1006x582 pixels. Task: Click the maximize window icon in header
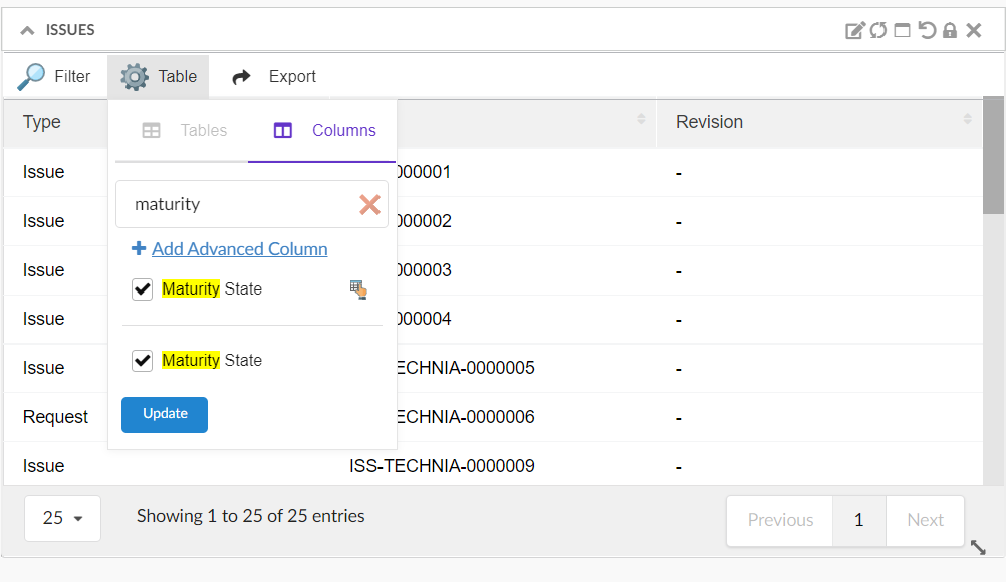[902, 30]
